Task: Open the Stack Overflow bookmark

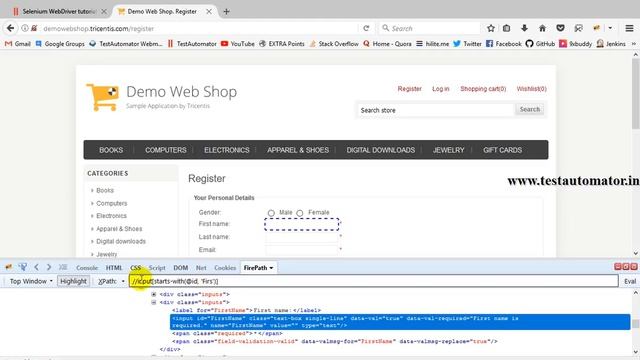Action: click(x=334, y=44)
